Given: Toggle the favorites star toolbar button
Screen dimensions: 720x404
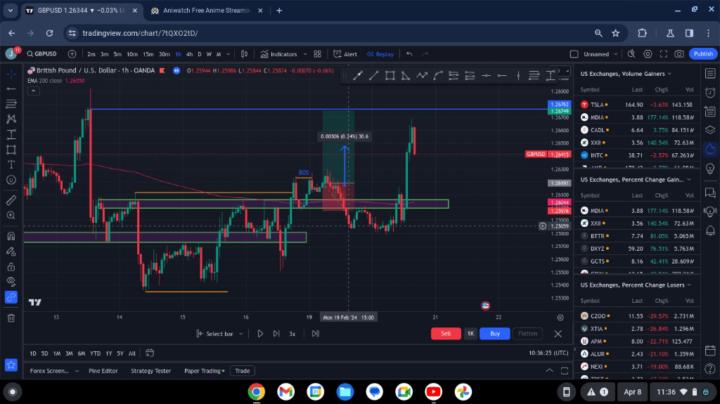Looking at the screenshot, I should click(x=11, y=365).
